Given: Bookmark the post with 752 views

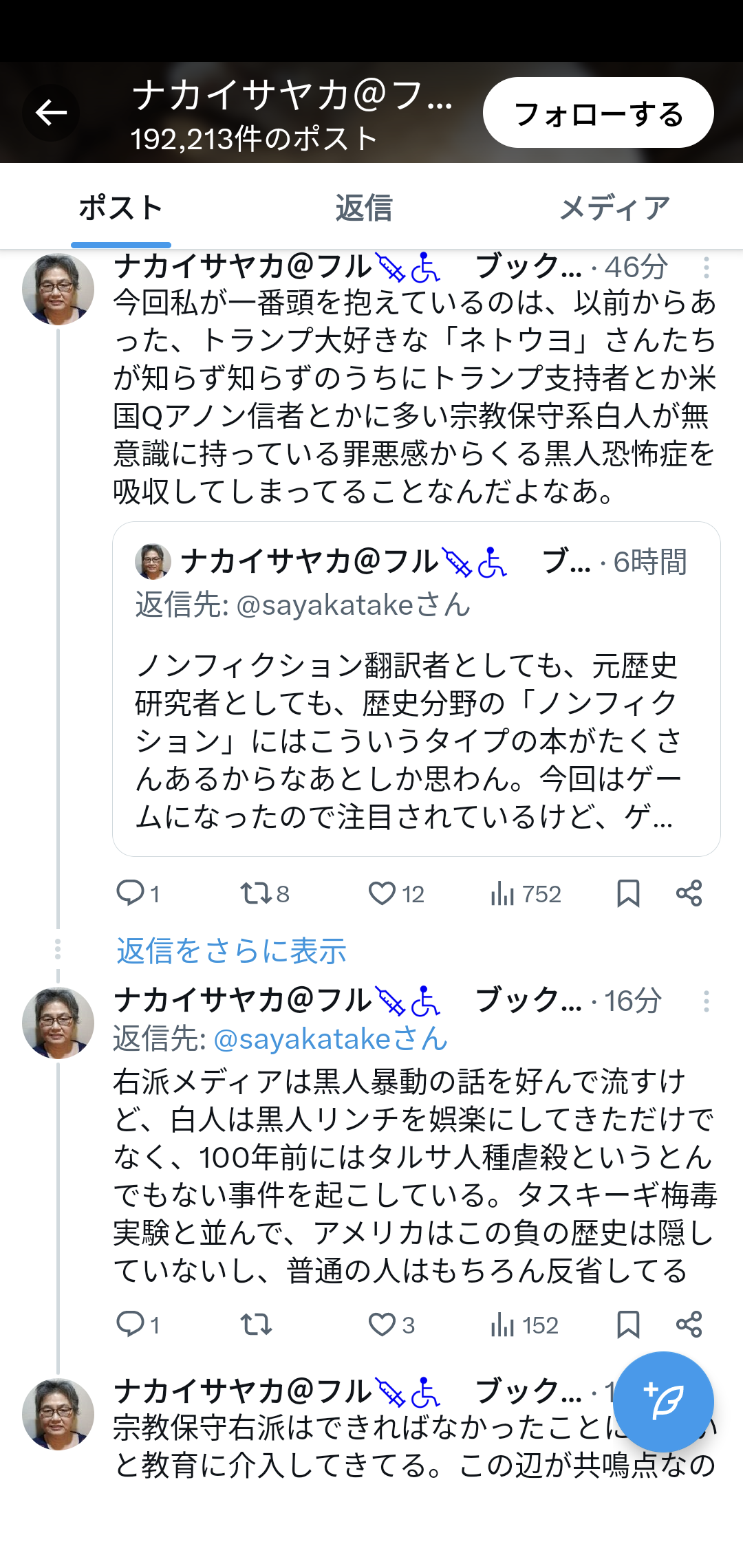Looking at the screenshot, I should 628,893.
